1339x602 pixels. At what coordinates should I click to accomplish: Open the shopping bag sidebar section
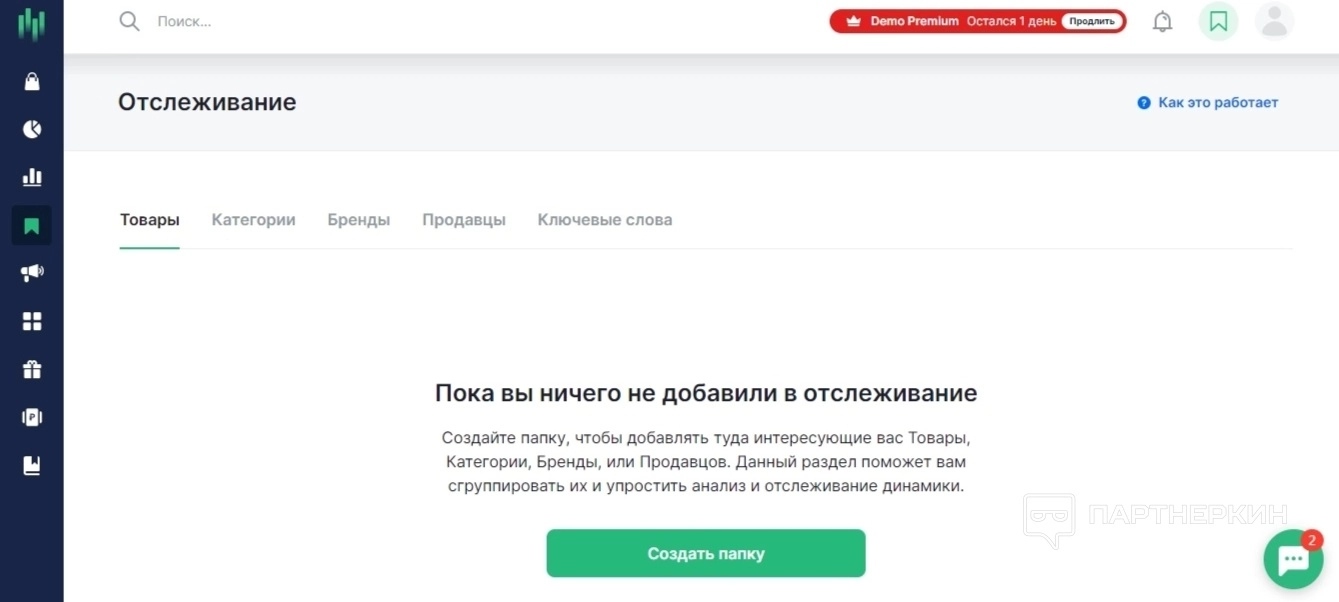coord(32,82)
